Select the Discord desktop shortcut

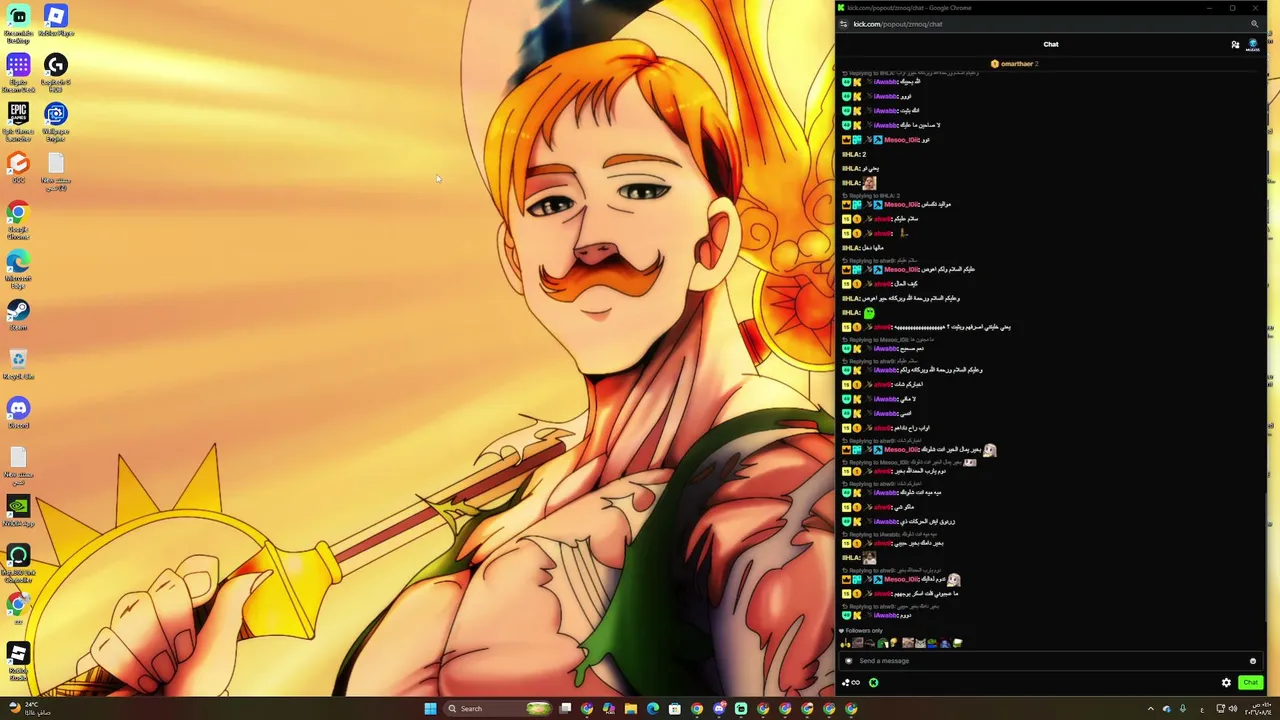18,413
